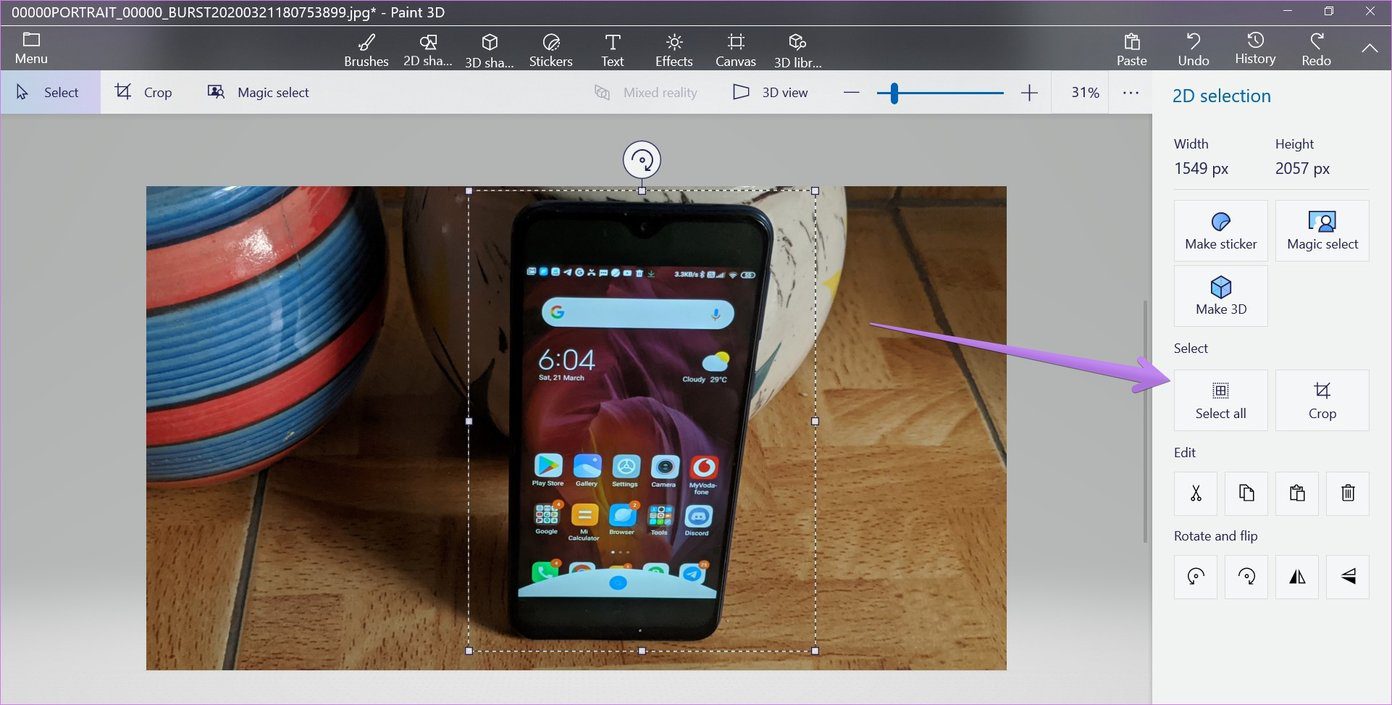Open the Effects panel
1392x705 pixels.
click(x=674, y=50)
